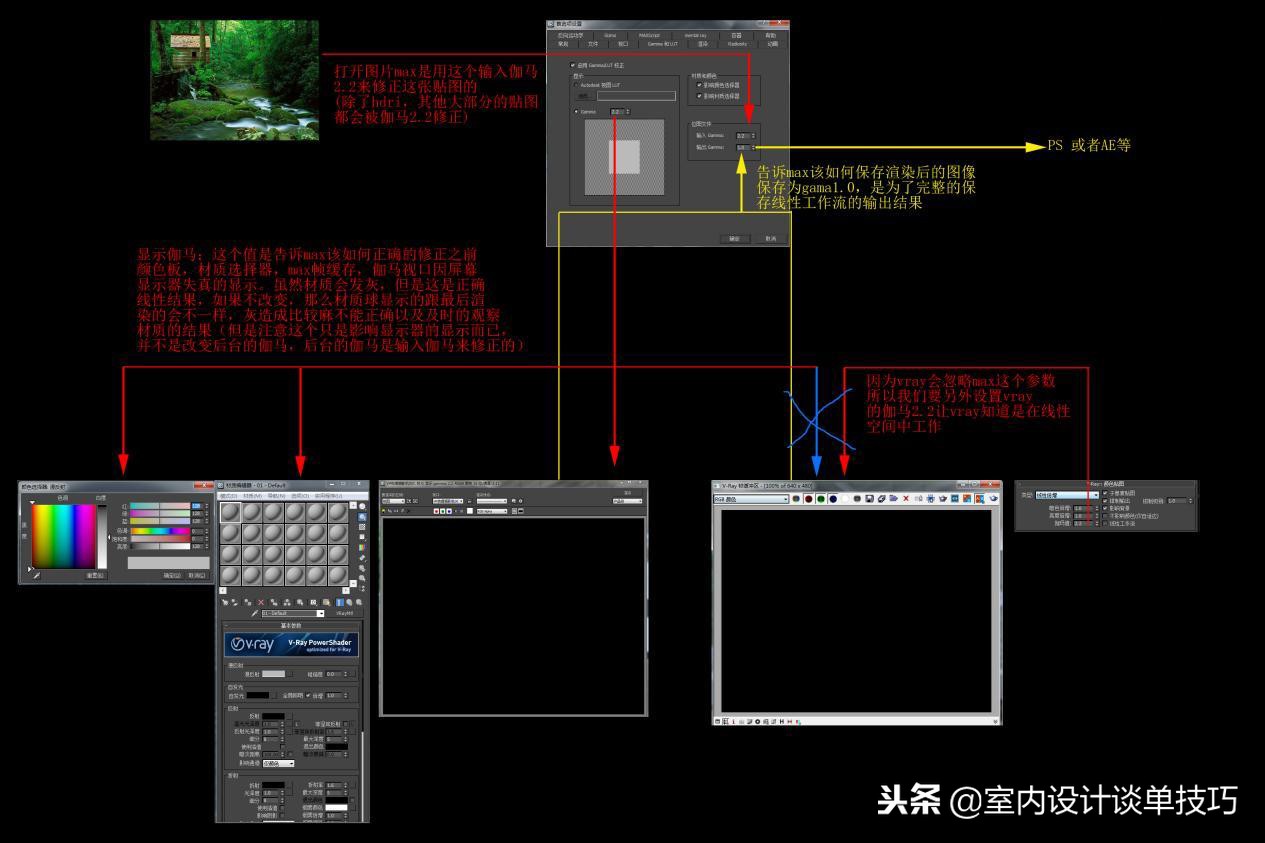
Task: Enable the Gamma/LUT correction checkbox
Action: 572,66
